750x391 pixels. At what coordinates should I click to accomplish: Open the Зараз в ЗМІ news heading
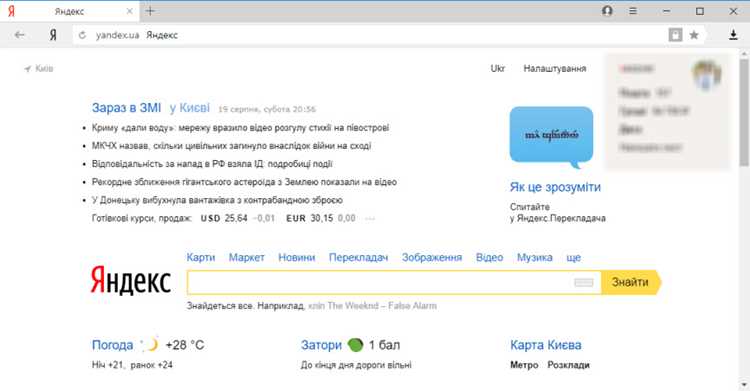point(126,108)
